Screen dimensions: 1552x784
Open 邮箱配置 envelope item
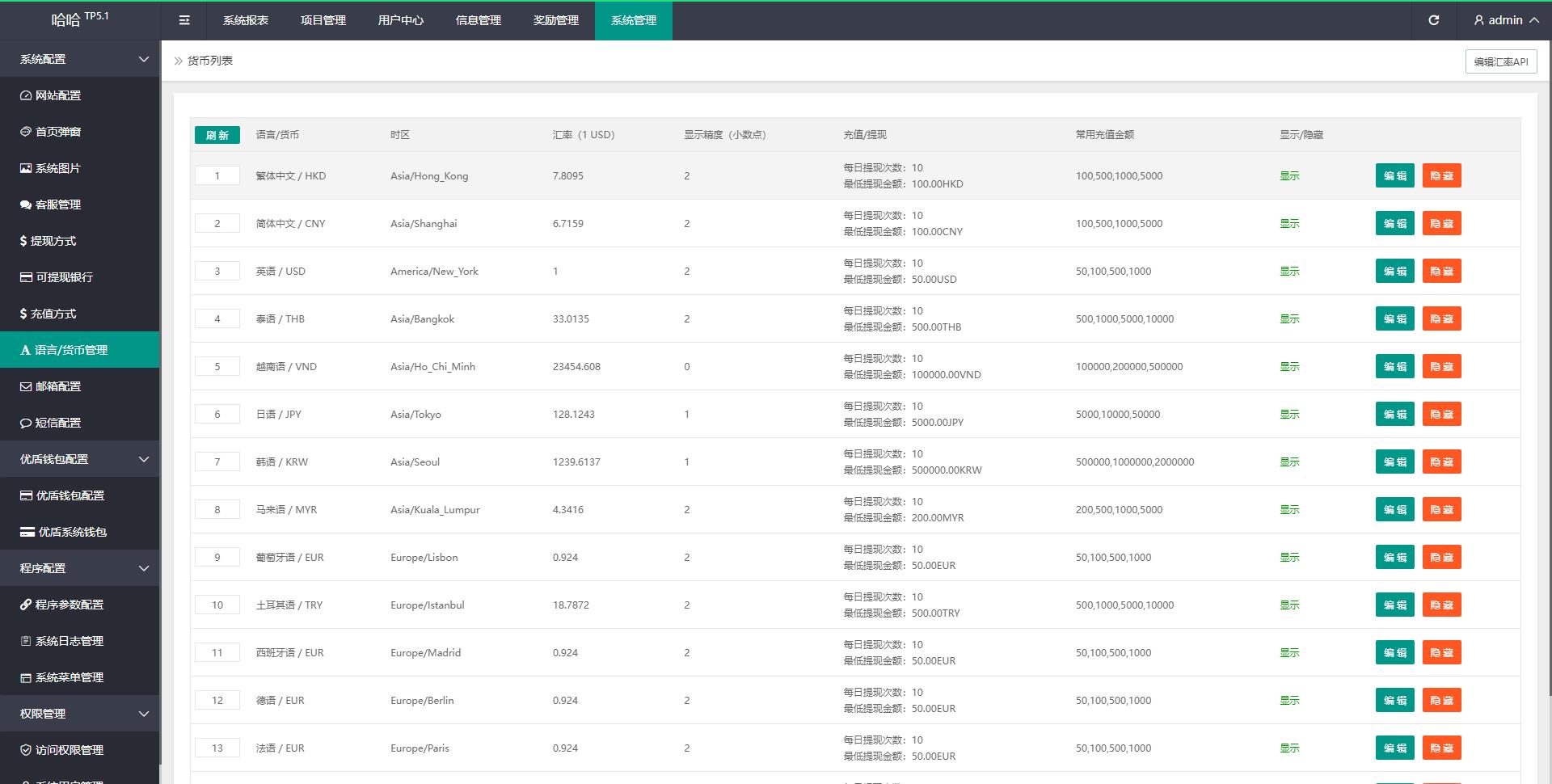(58, 386)
